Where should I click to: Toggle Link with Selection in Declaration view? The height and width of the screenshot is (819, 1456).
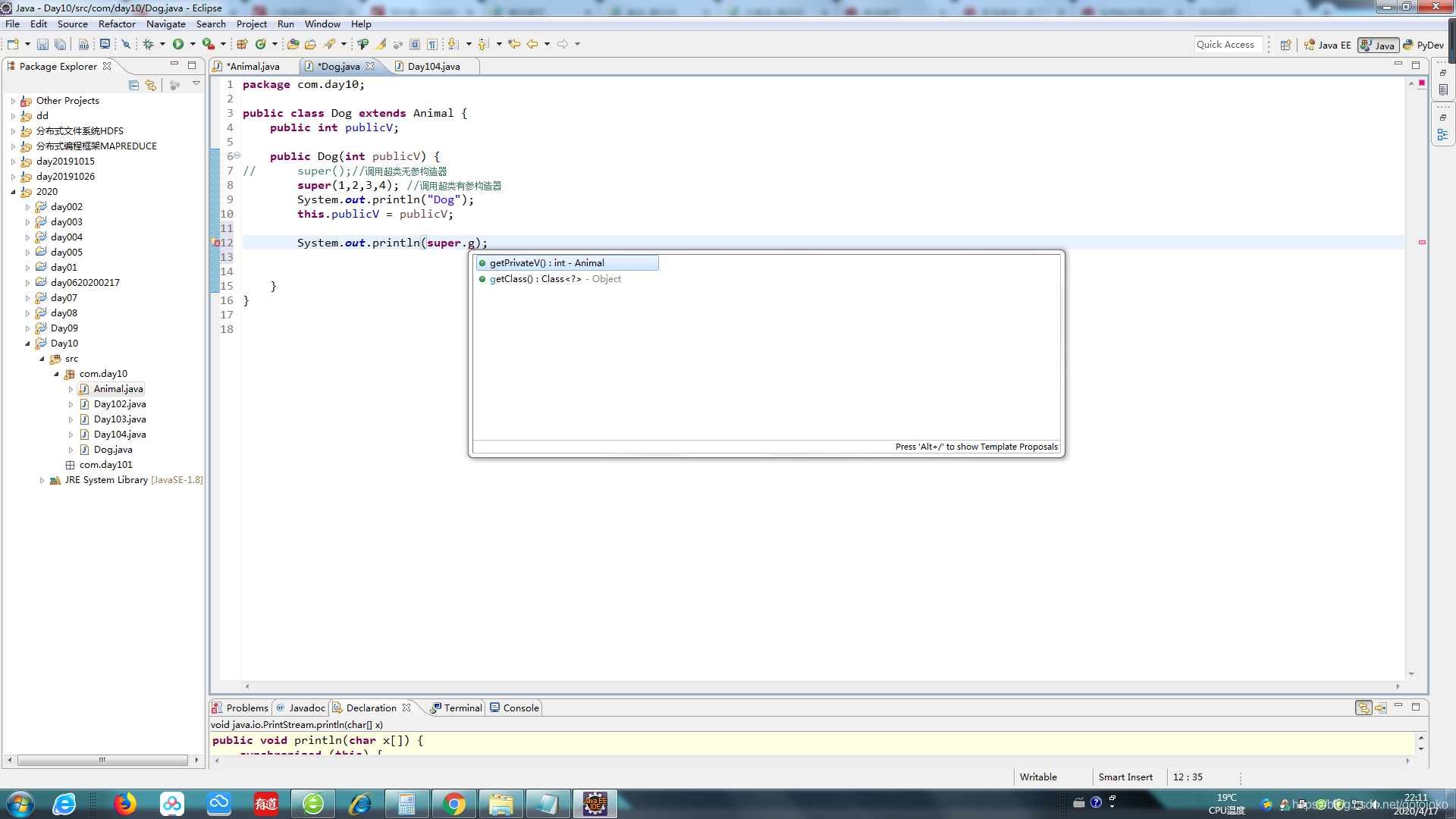1363,708
